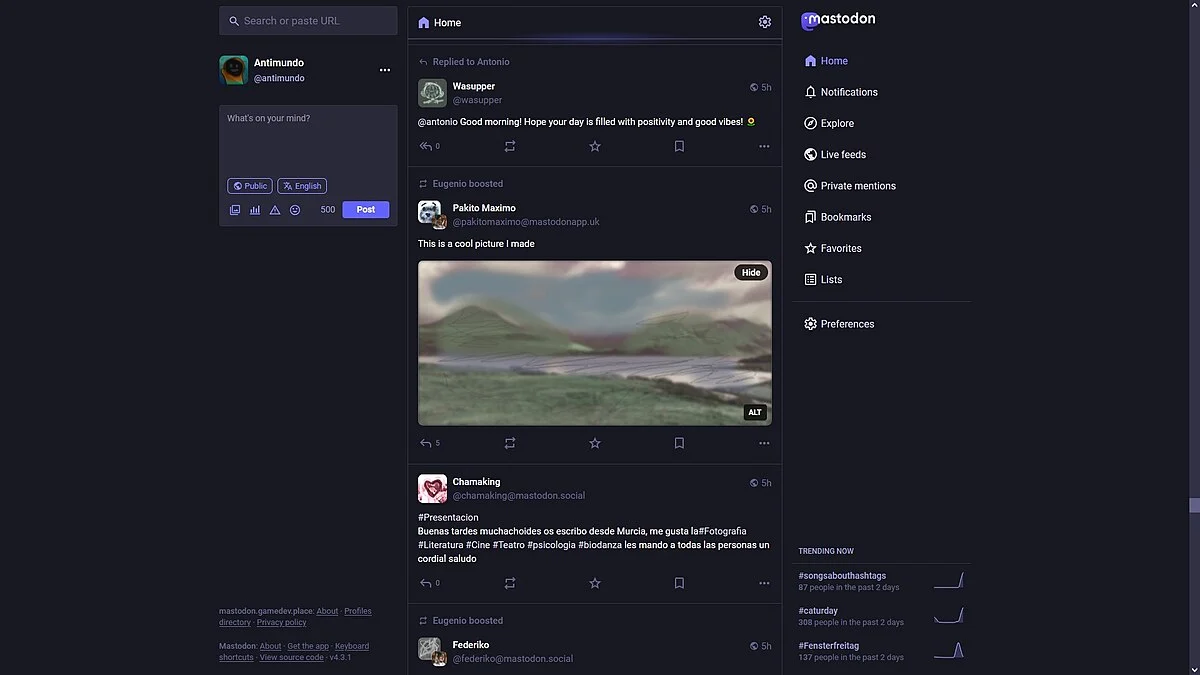
Task: Boost Chamaking's presentation post
Action: coord(510,583)
